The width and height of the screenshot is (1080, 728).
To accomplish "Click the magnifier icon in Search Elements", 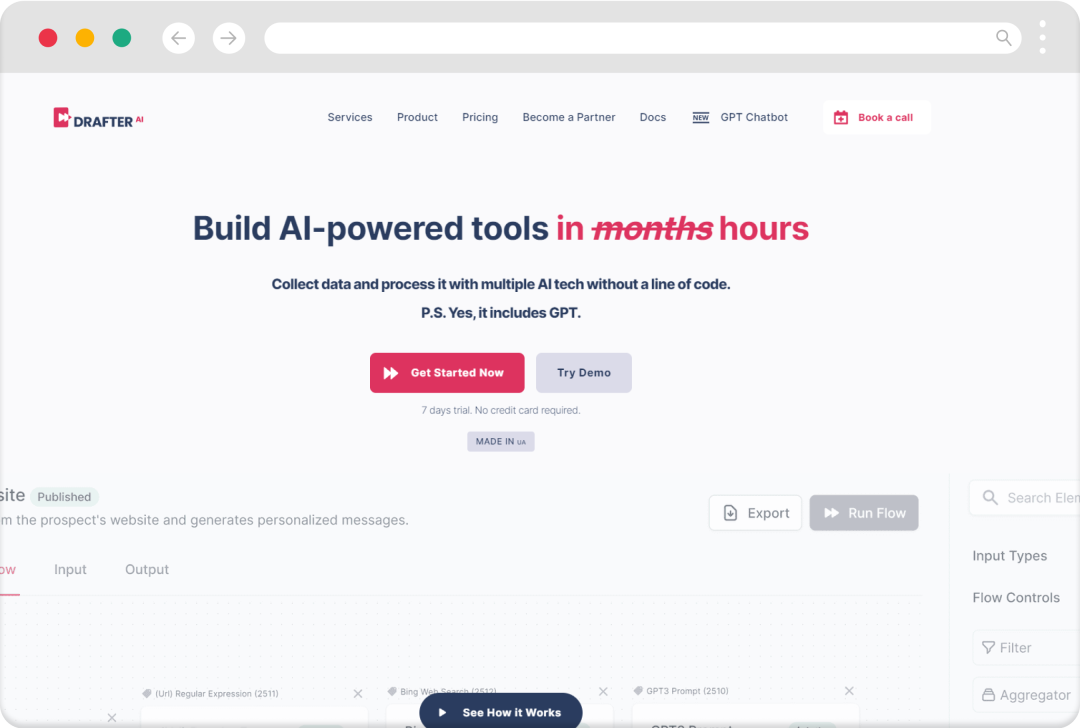I will pyautogui.click(x=990, y=497).
